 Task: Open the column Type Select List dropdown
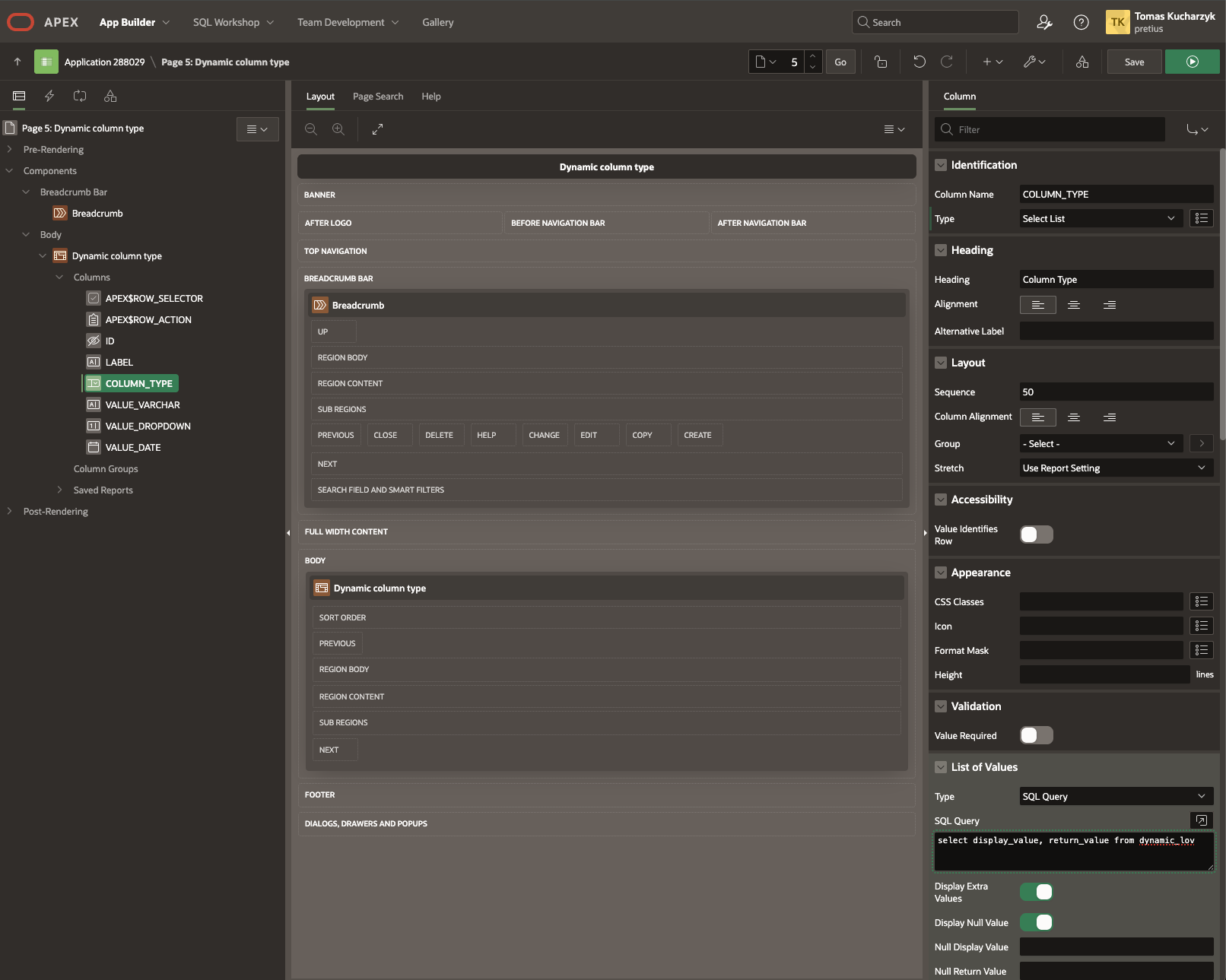pos(1100,219)
